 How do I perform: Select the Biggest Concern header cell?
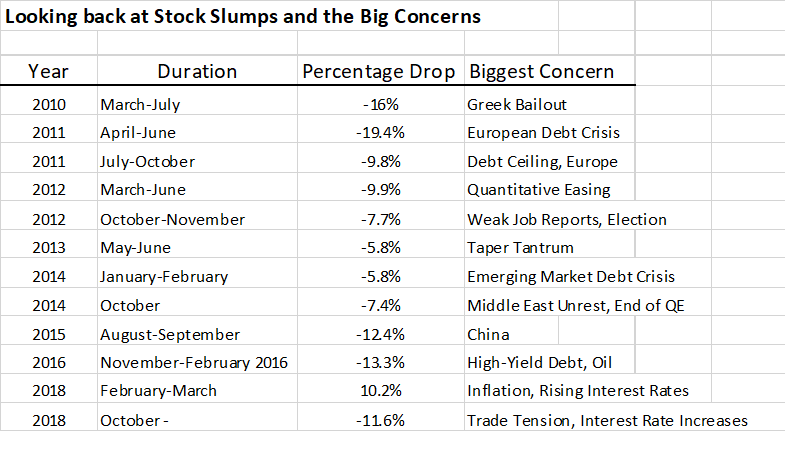[541, 72]
